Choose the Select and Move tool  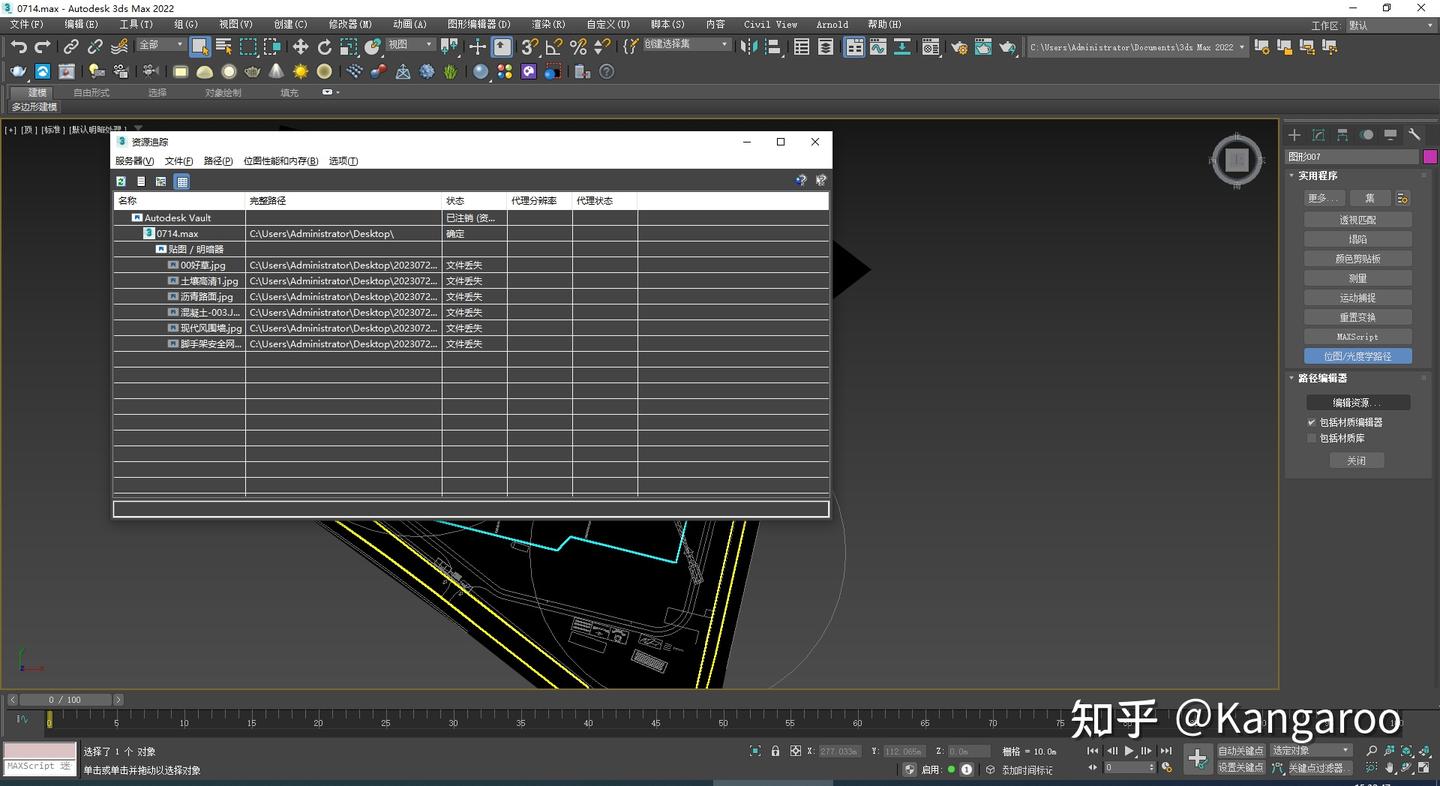pos(300,47)
